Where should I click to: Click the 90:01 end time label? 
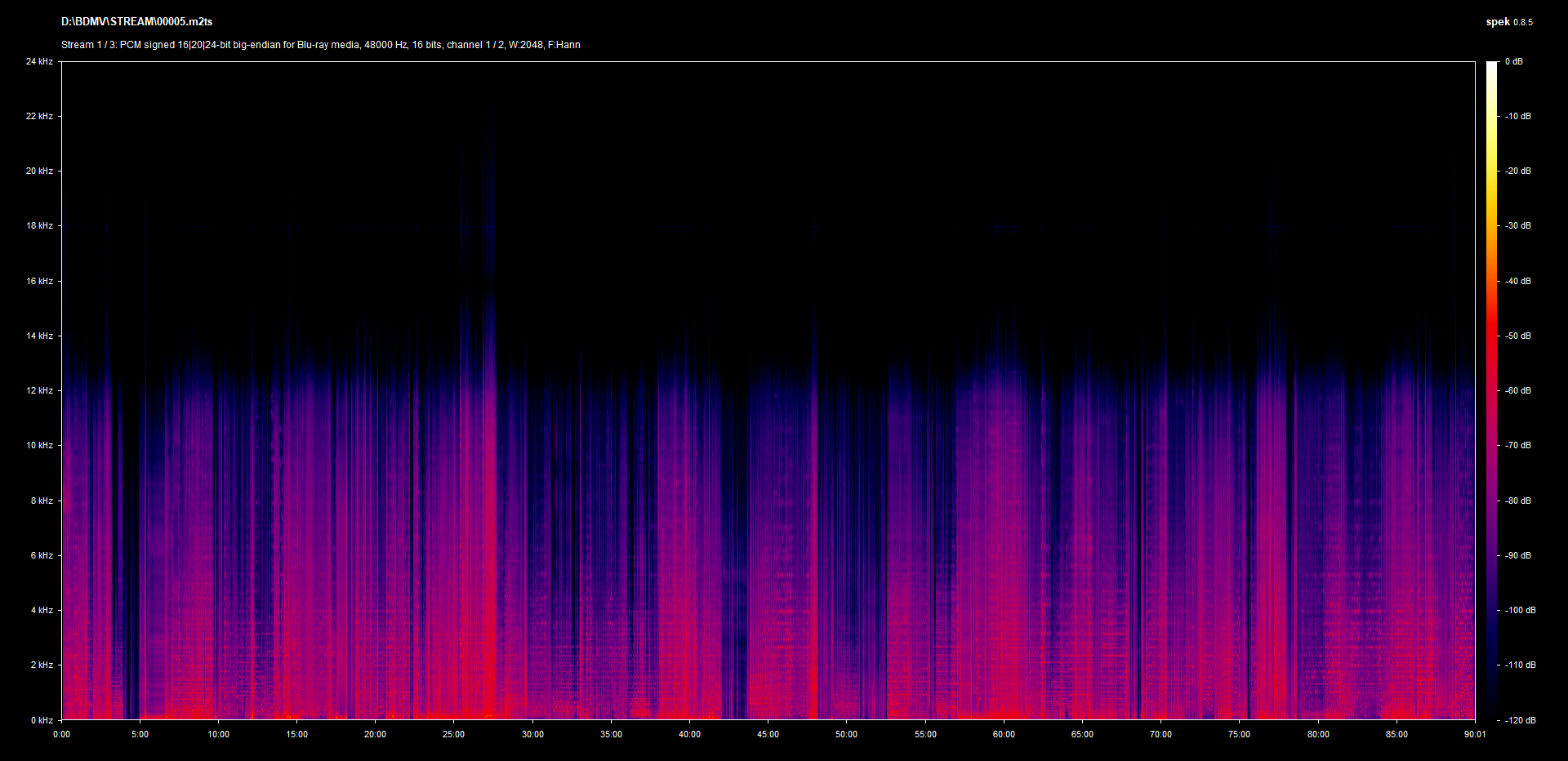click(x=1475, y=734)
